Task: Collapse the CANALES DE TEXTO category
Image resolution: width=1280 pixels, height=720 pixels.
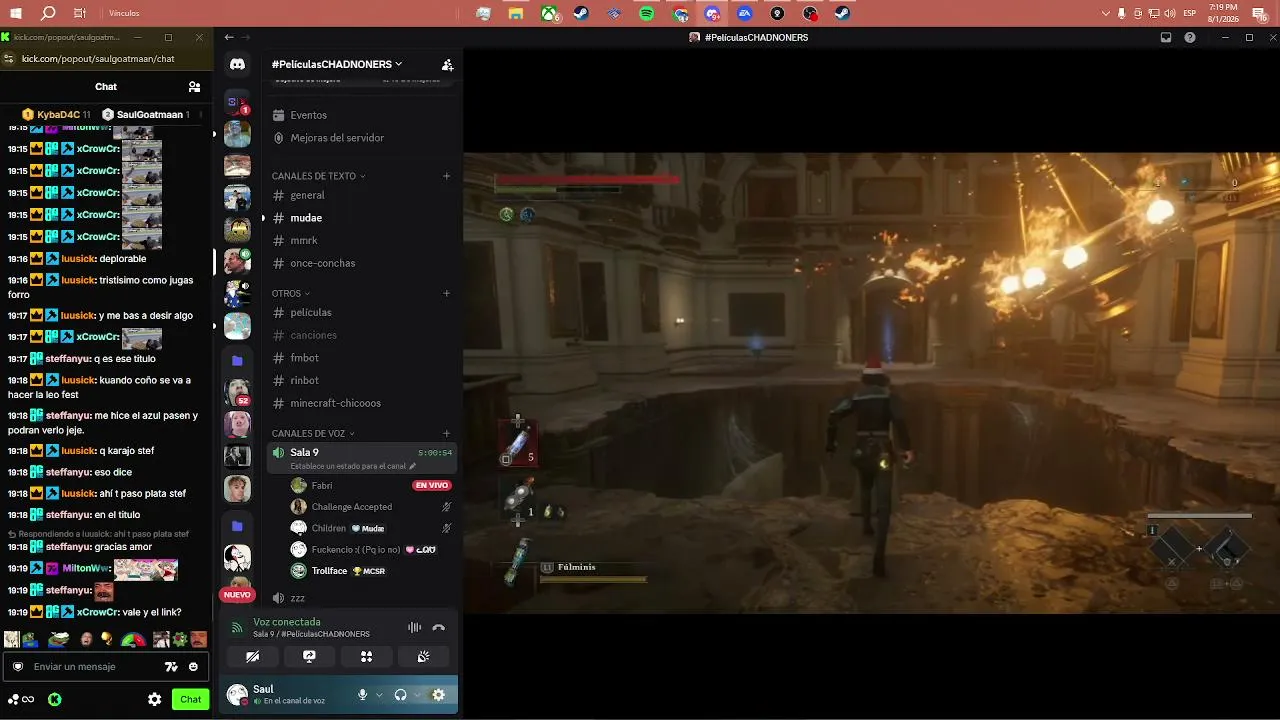Action: click(319, 176)
